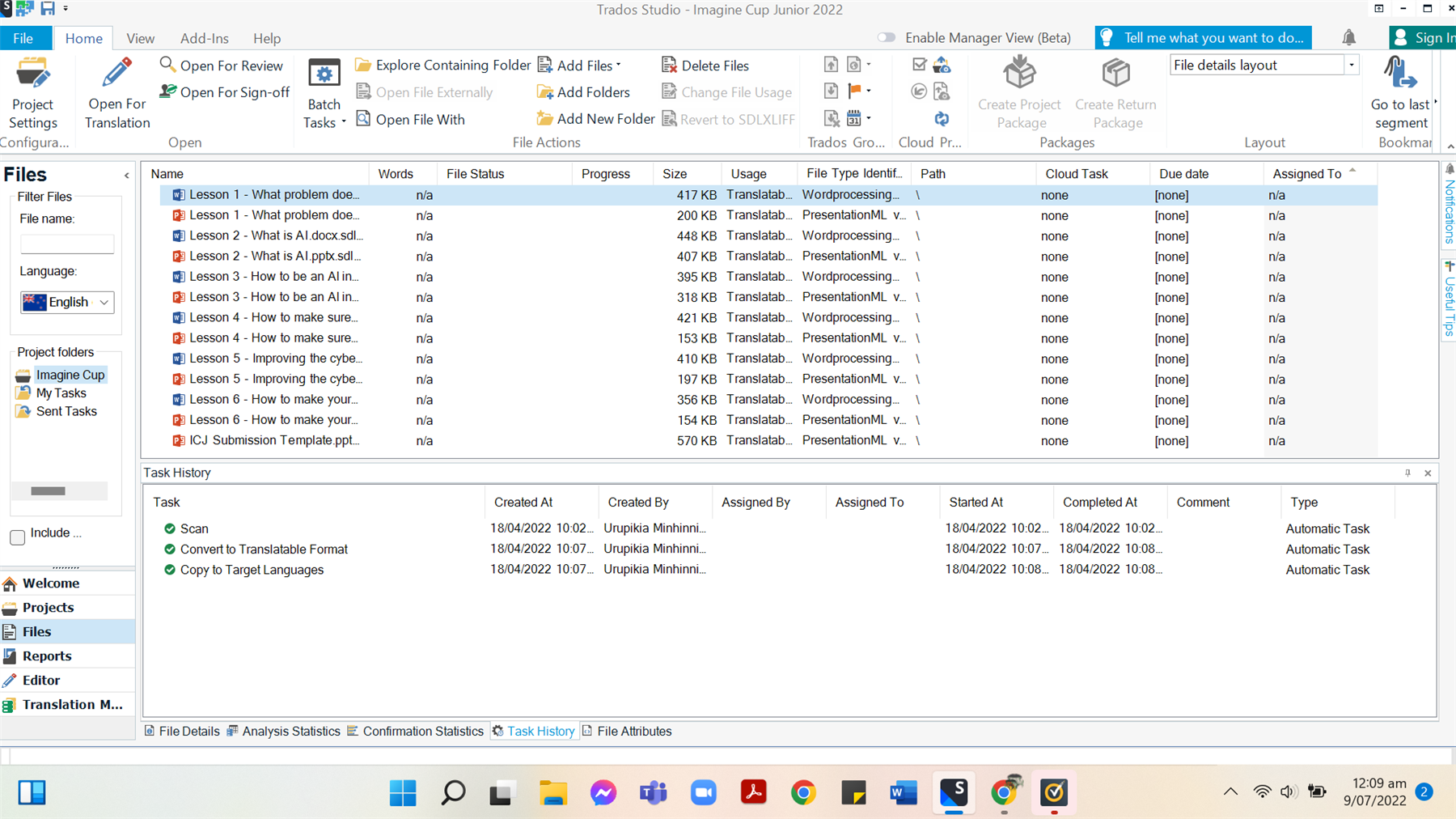This screenshot has width=1456, height=819.
Task: Click Add Folders button
Action: pyautogui.click(x=583, y=91)
